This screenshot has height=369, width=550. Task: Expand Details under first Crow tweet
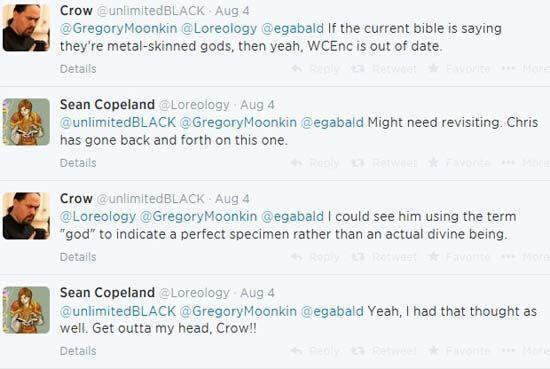[78, 69]
